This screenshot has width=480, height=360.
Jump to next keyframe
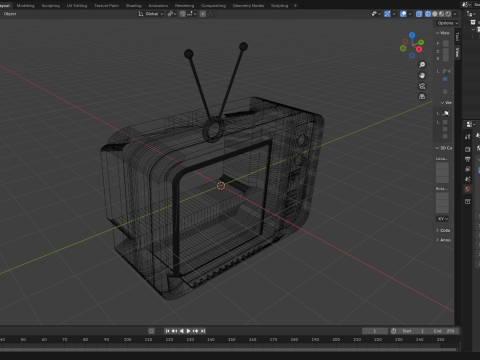196,331
